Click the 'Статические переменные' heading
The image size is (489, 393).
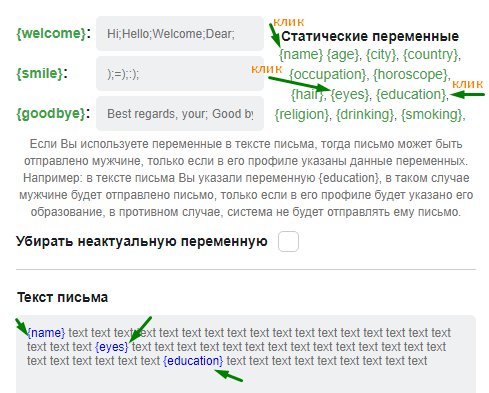click(370, 36)
